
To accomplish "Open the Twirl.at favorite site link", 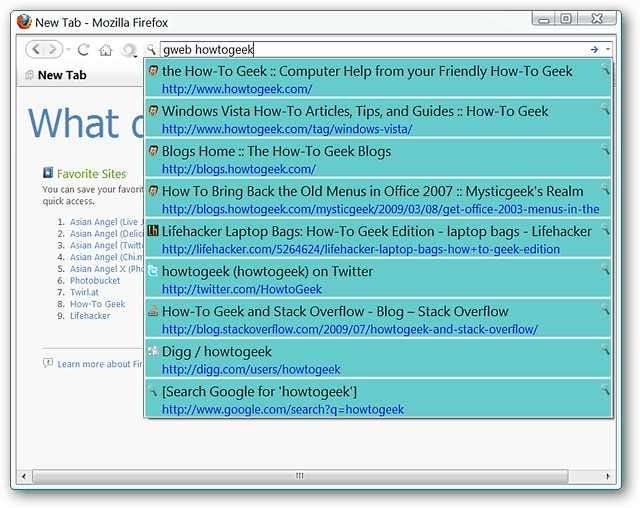I will pos(84,293).
